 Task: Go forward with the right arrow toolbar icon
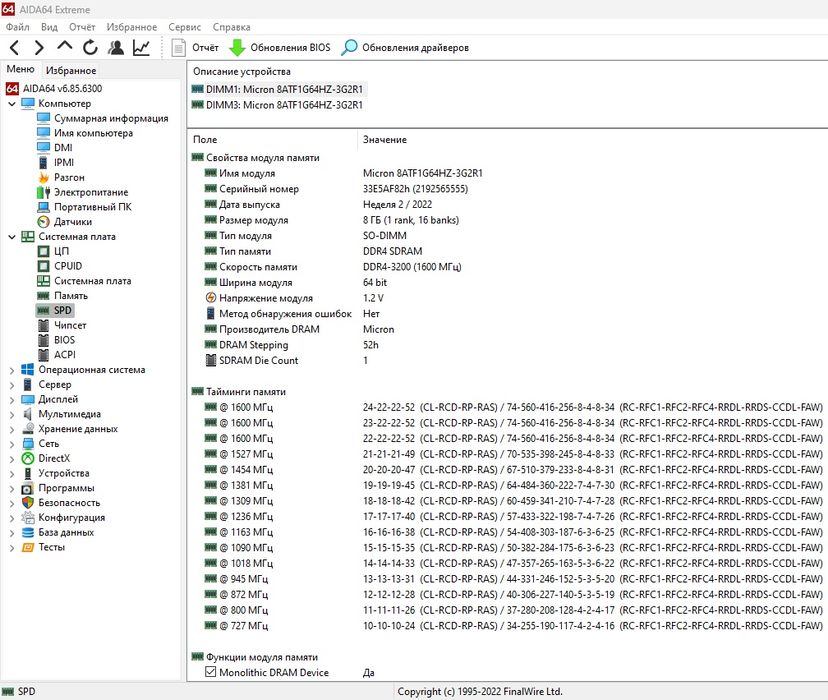click(39, 48)
